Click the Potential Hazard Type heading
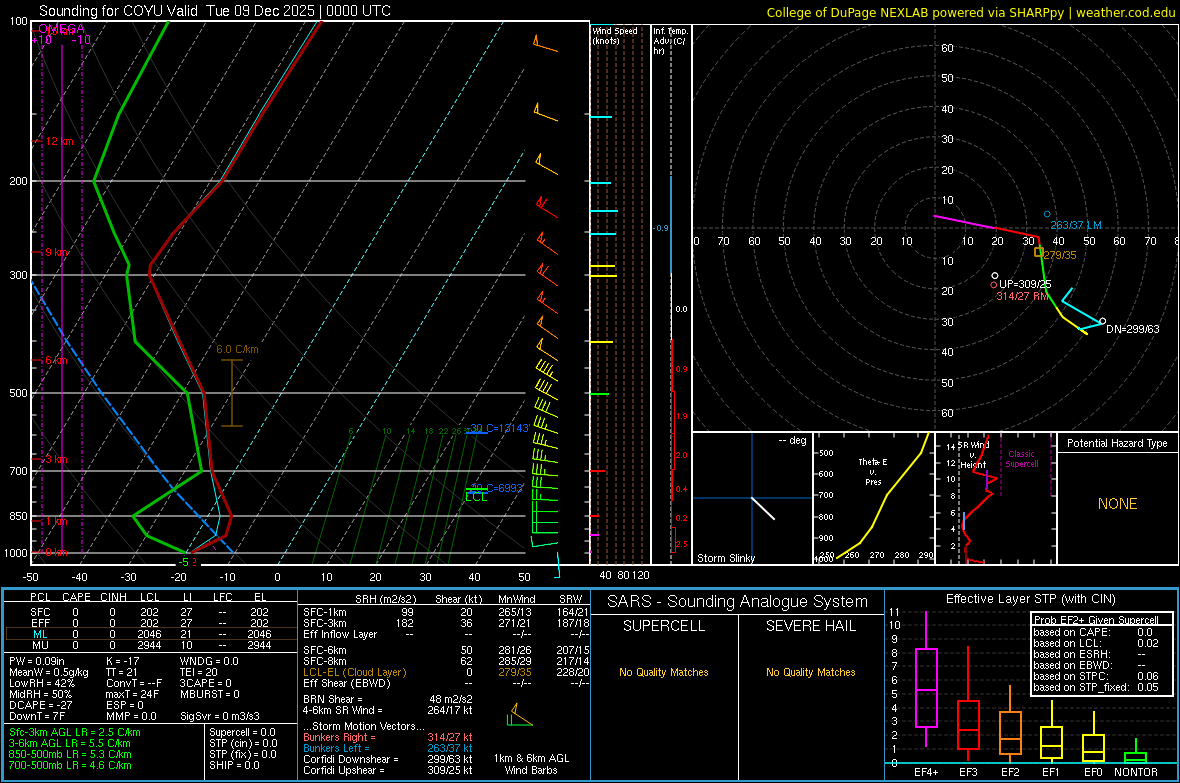 click(1117, 443)
